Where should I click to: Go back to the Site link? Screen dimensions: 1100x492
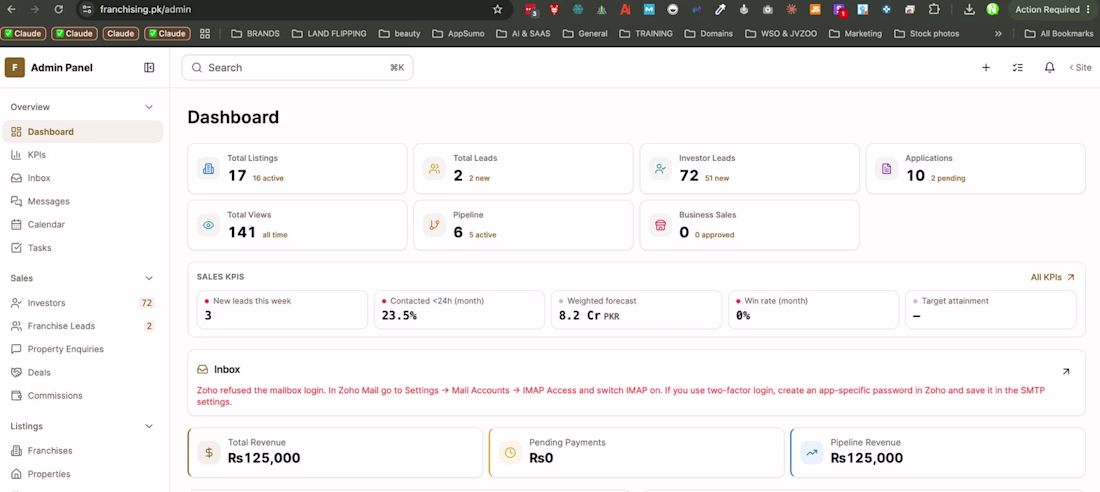coord(1080,67)
